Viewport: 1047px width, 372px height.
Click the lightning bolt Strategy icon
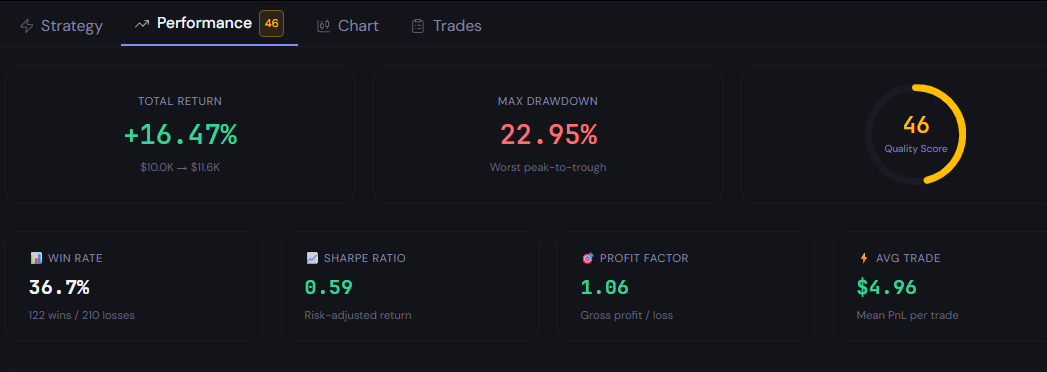[x=27, y=26]
